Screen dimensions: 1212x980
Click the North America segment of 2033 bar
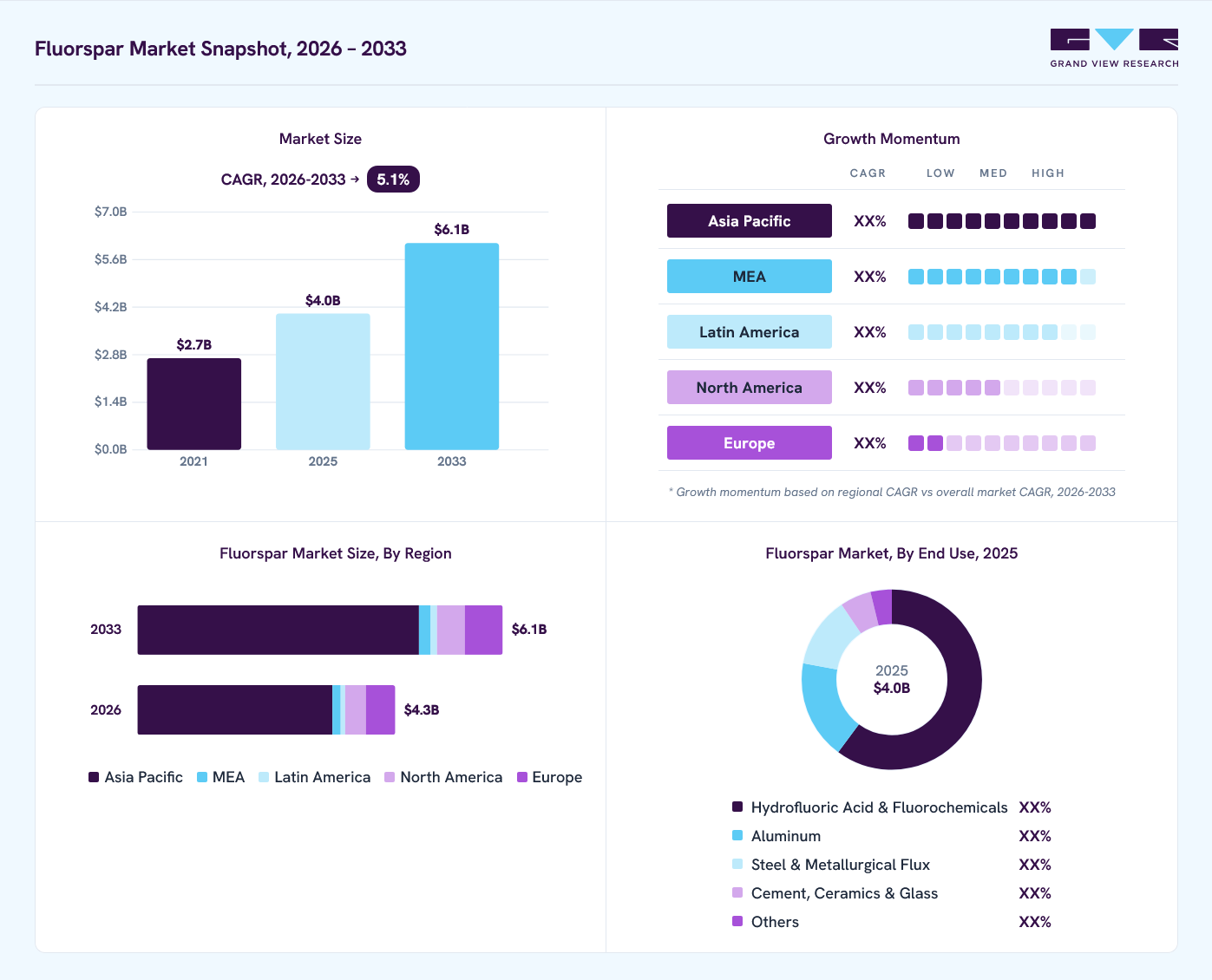pos(451,630)
